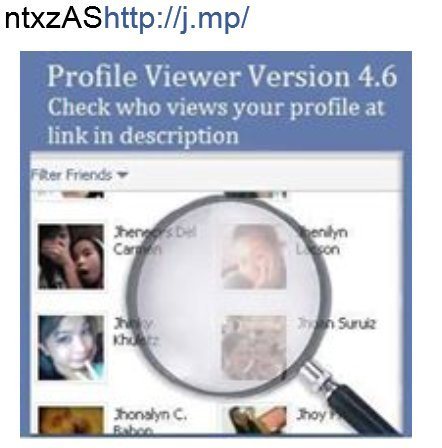
Task: Open the http://j.mp/ link
Action: (x=176, y=18)
